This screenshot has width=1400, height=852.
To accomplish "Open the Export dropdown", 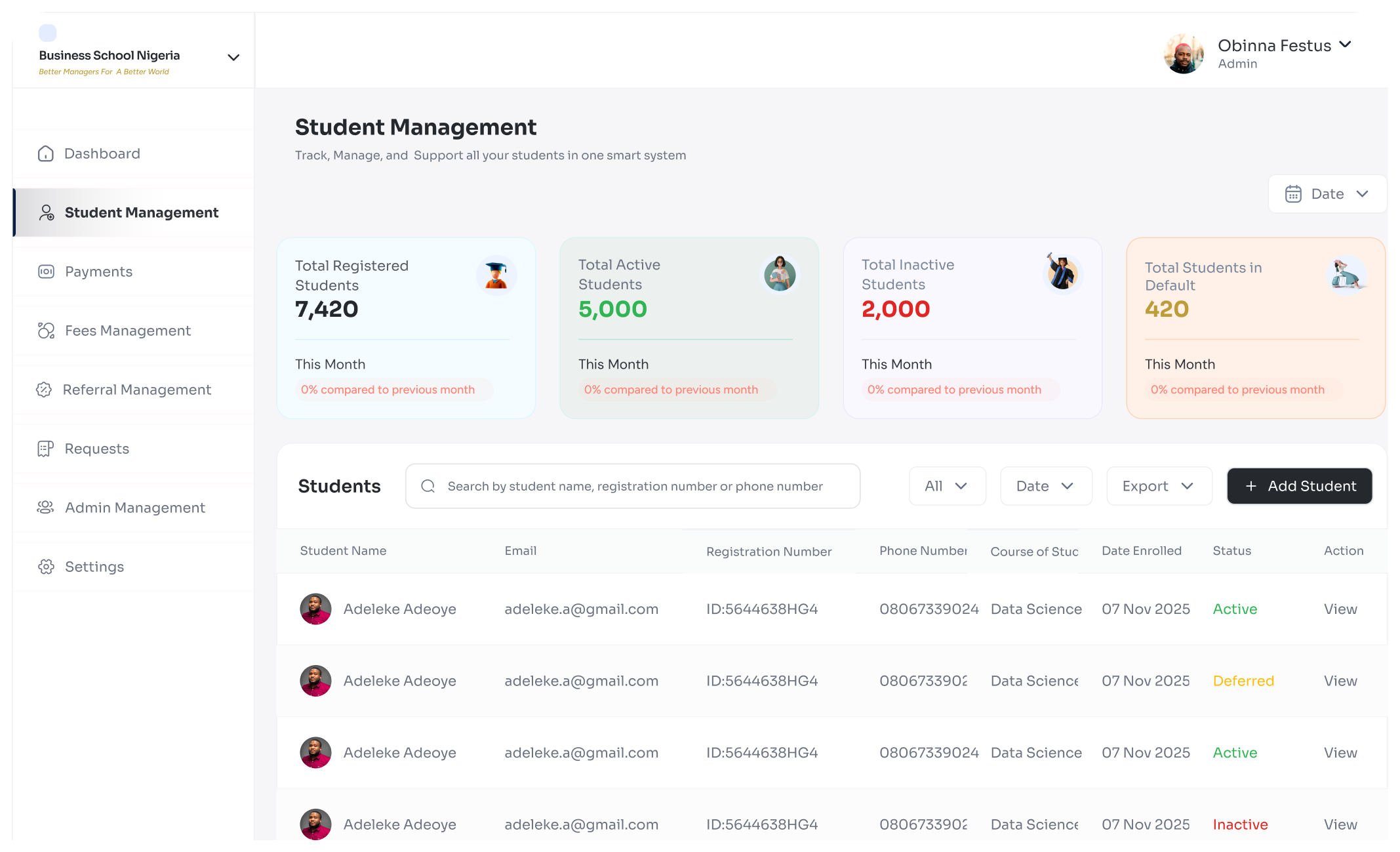I will (x=1159, y=486).
